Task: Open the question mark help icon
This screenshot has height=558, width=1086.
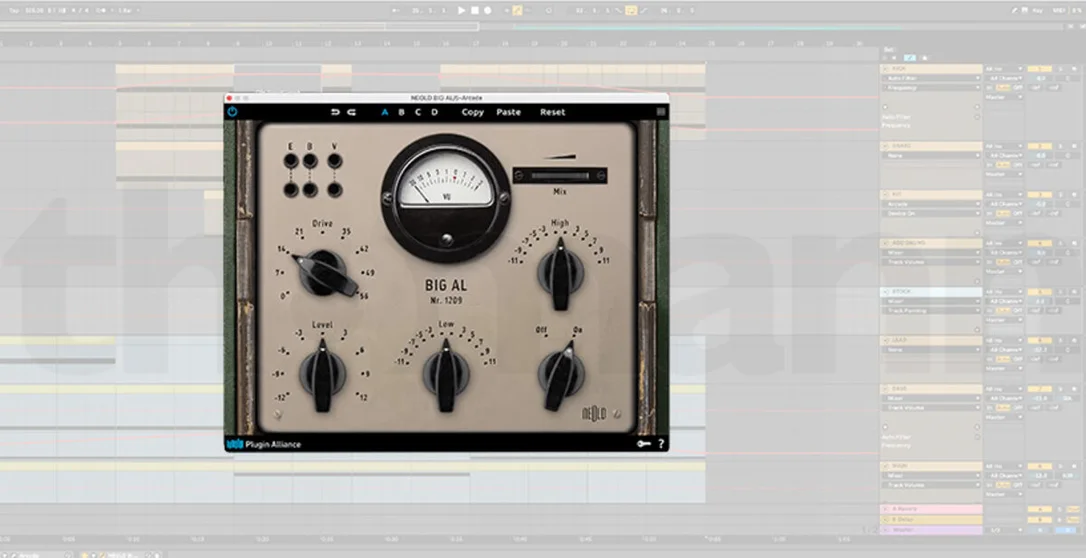Action: pos(661,444)
